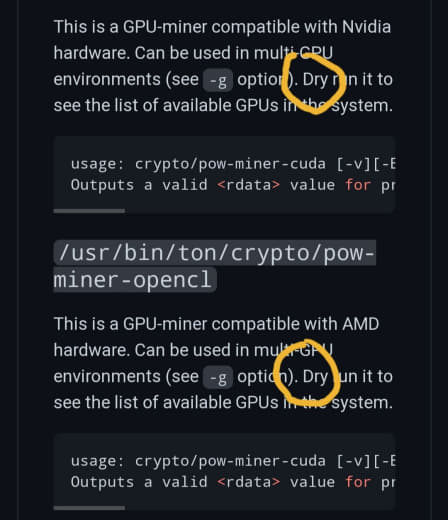Image resolution: width=448 pixels, height=520 pixels.
Task: Click the usage line in the first code block
Action: [x=233, y=164]
